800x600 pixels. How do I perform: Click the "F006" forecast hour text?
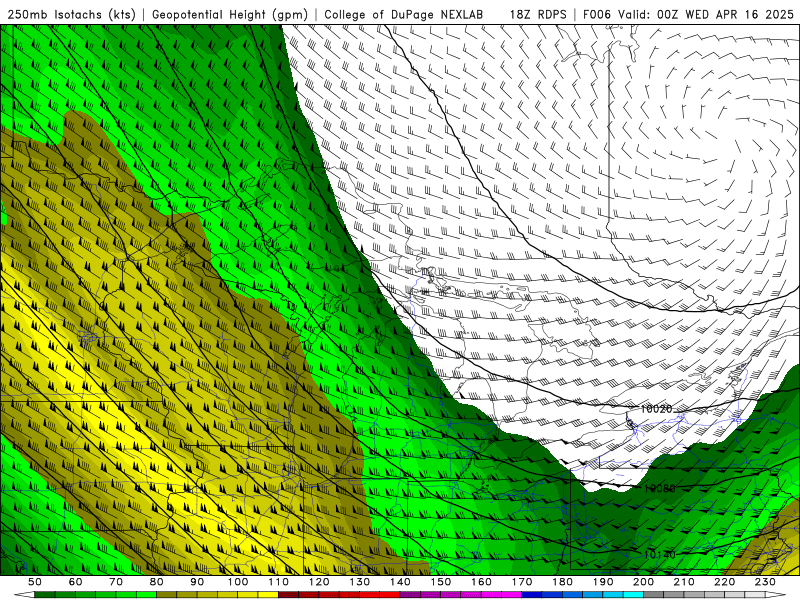tap(596, 15)
